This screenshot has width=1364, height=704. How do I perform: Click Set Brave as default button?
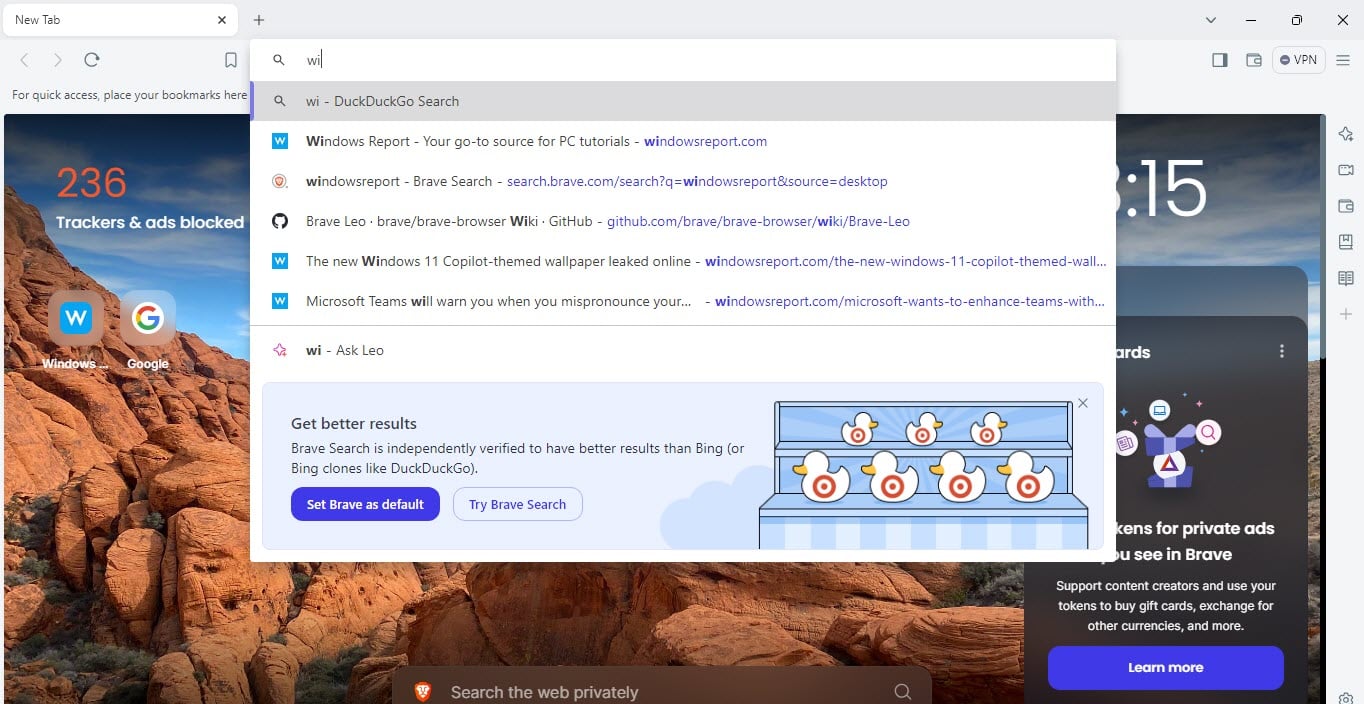(x=365, y=504)
